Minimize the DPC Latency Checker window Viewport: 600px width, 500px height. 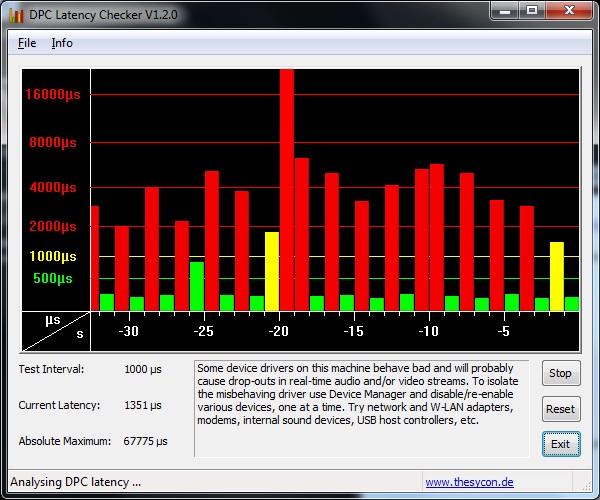point(504,11)
